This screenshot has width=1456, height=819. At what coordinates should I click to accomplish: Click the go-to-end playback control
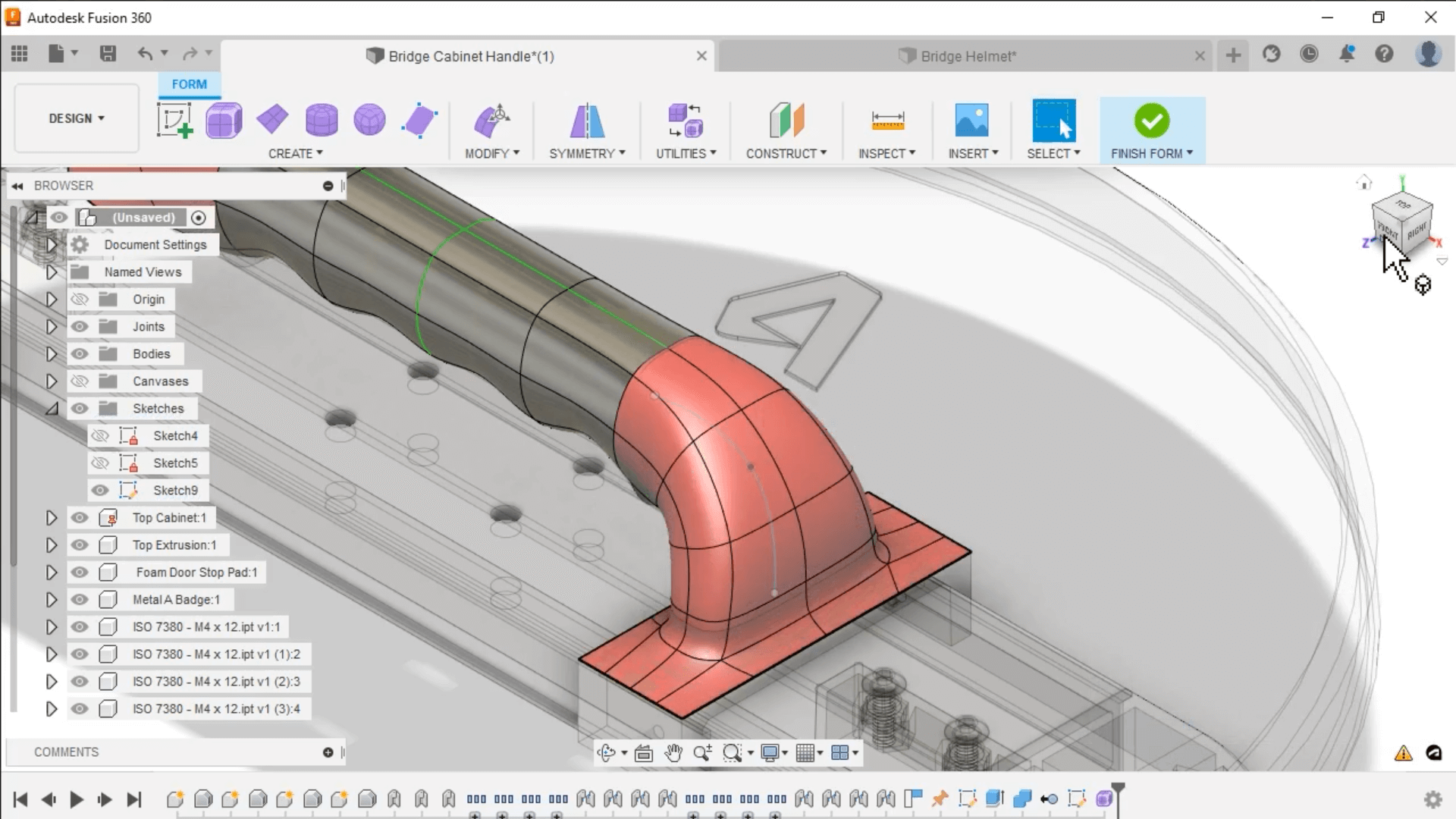coord(134,799)
